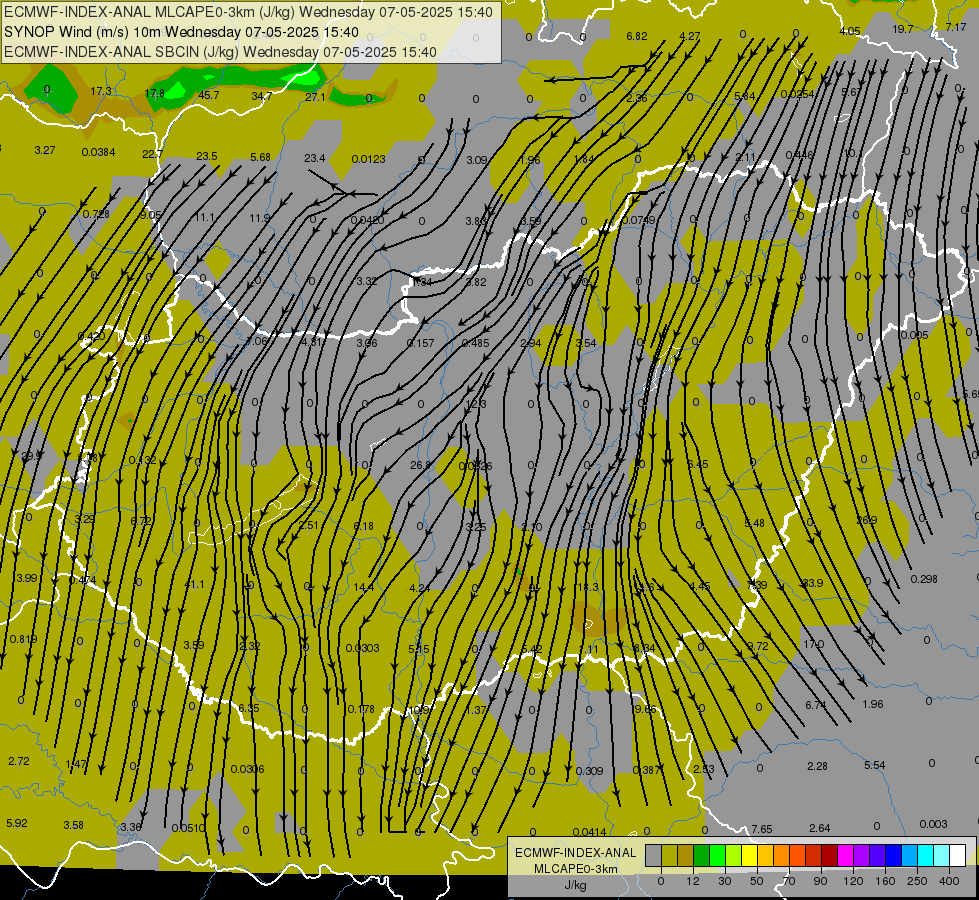Viewport: 979px width, 900px height.
Task: Click the legend tick label 400
Action: click(949, 881)
